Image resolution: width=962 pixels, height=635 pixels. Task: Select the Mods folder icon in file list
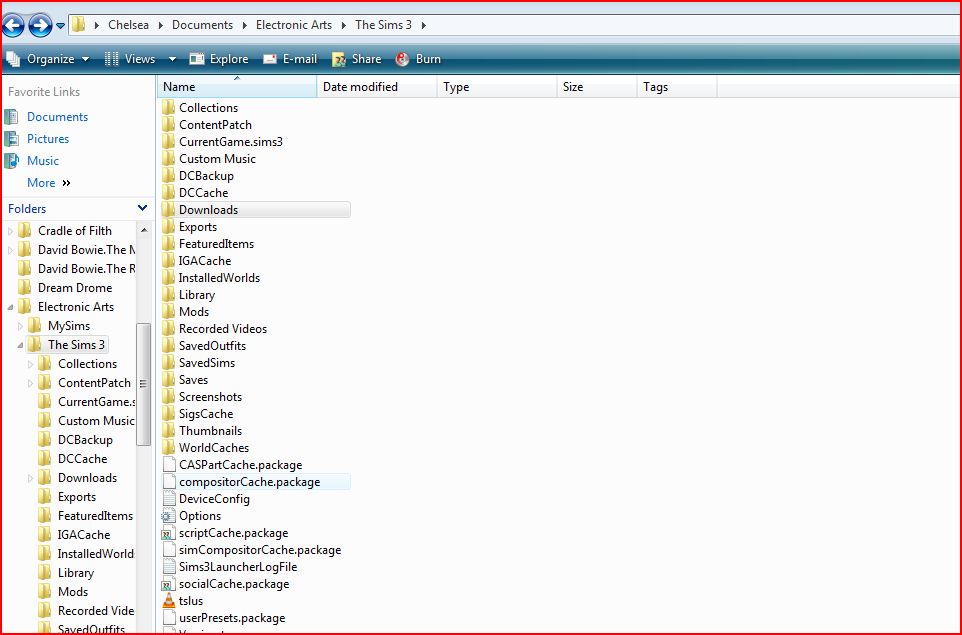pos(169,312)
